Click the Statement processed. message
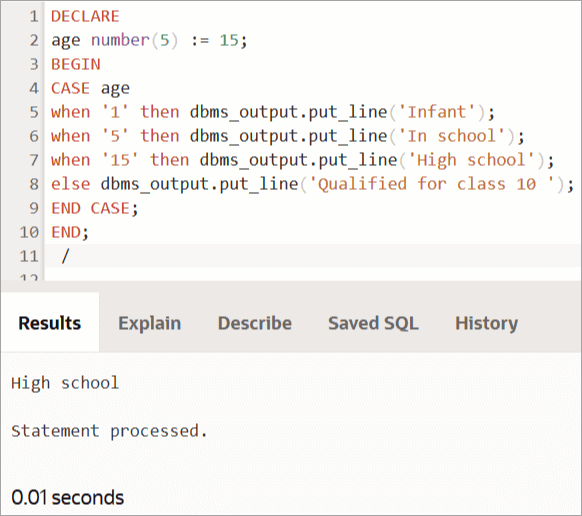The image size is (582, 516). click(109, 431)
